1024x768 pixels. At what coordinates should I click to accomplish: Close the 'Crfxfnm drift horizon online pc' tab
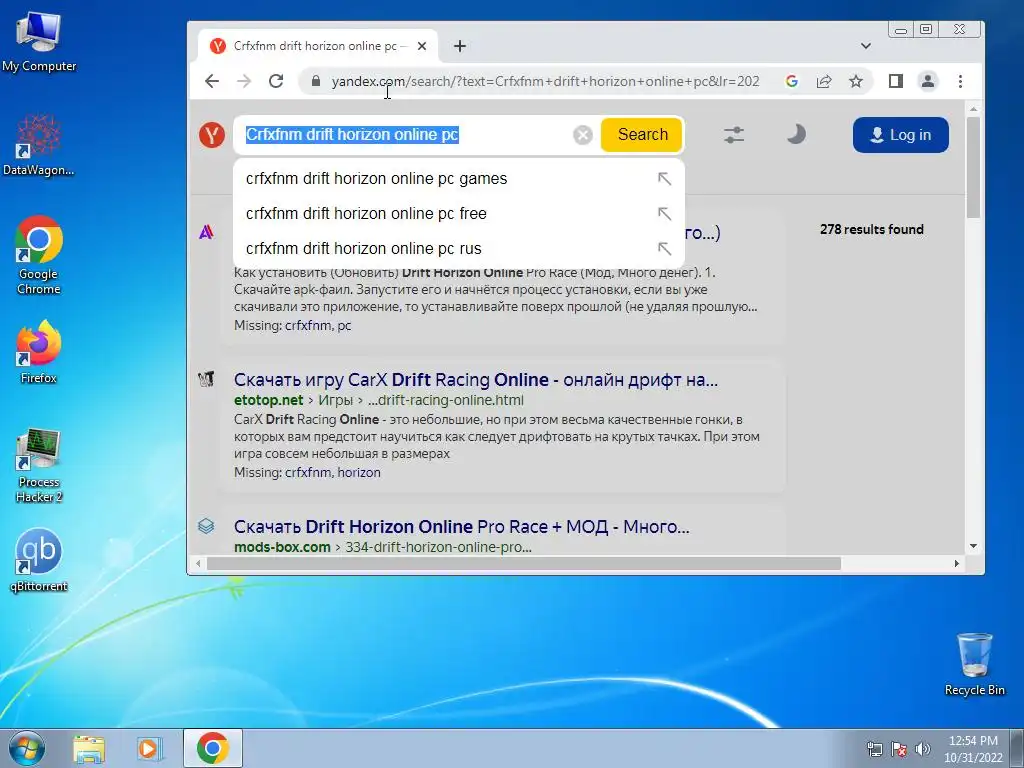tap(422, 46)
